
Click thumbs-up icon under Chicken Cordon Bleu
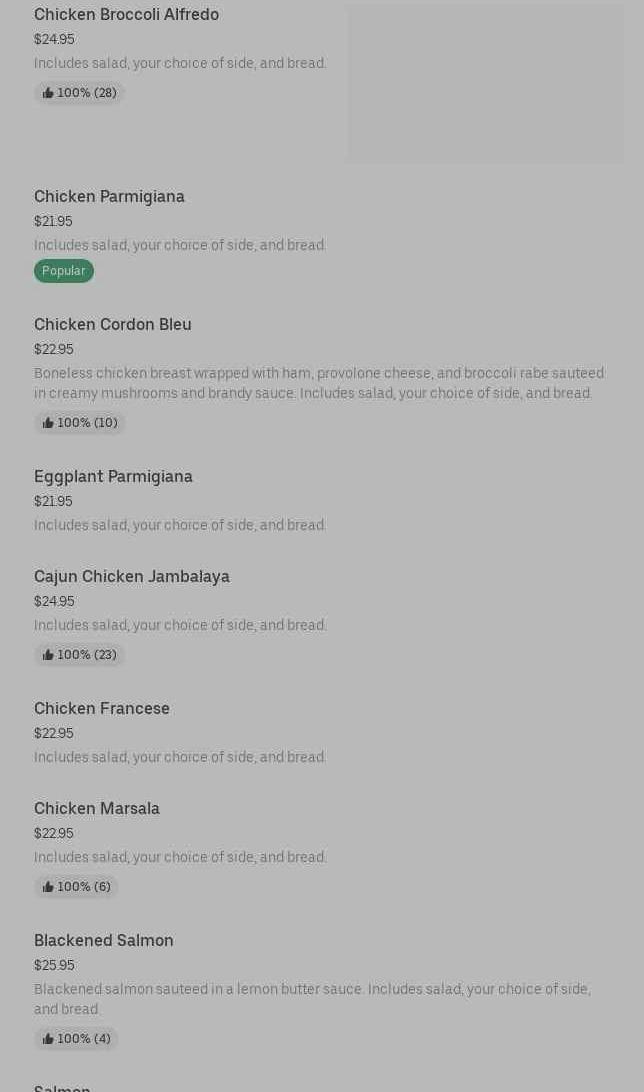[x=48, y=423]
